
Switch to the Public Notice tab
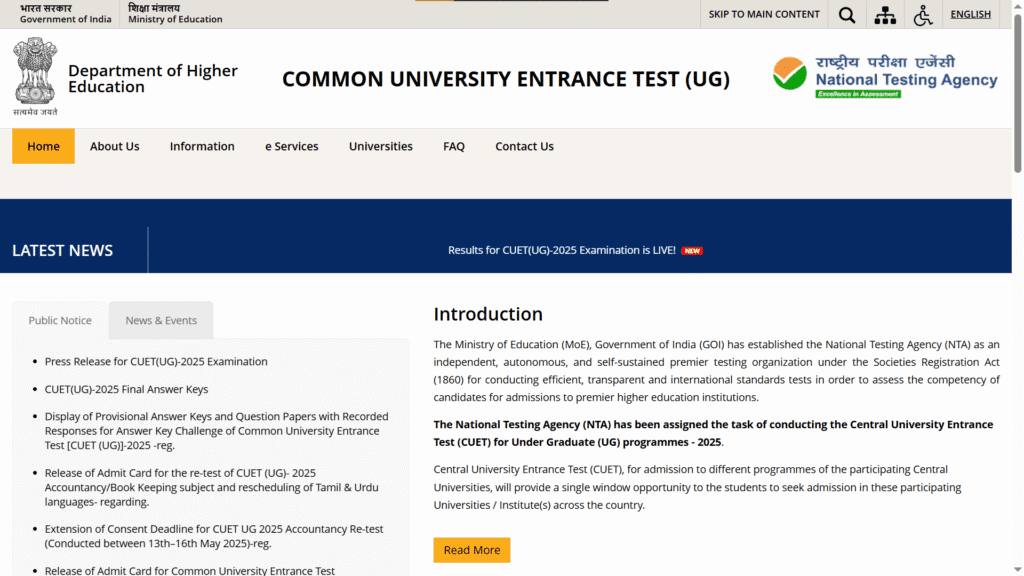[60, 320]
